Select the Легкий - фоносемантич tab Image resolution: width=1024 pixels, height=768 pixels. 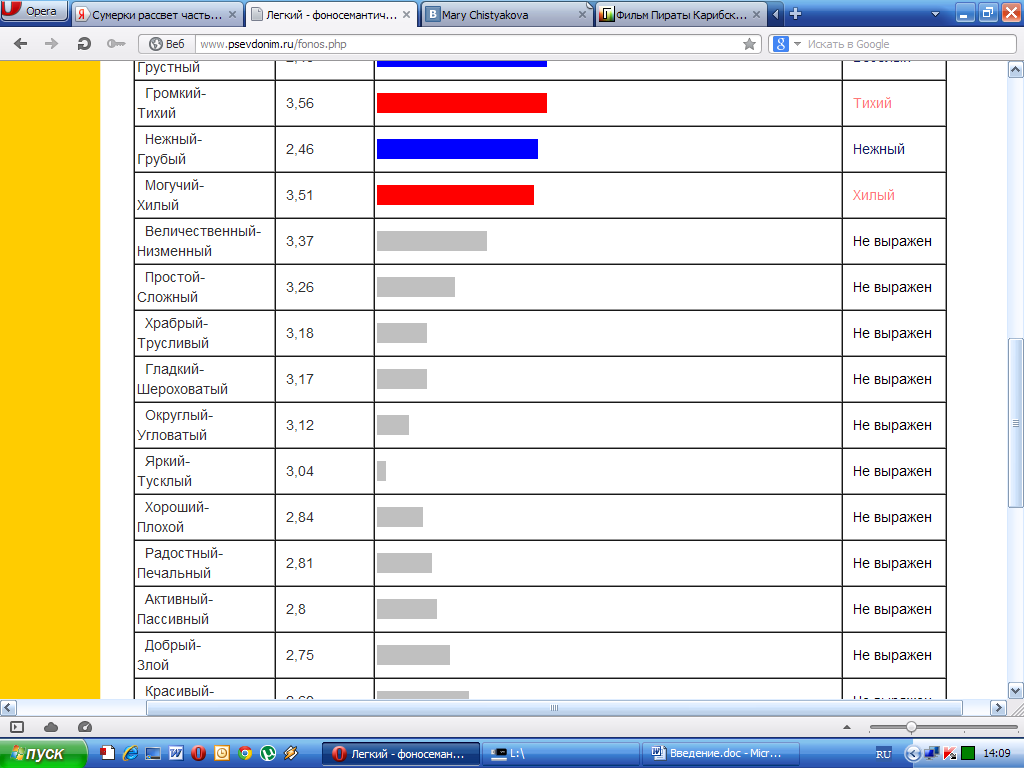[x=332, y=14]
